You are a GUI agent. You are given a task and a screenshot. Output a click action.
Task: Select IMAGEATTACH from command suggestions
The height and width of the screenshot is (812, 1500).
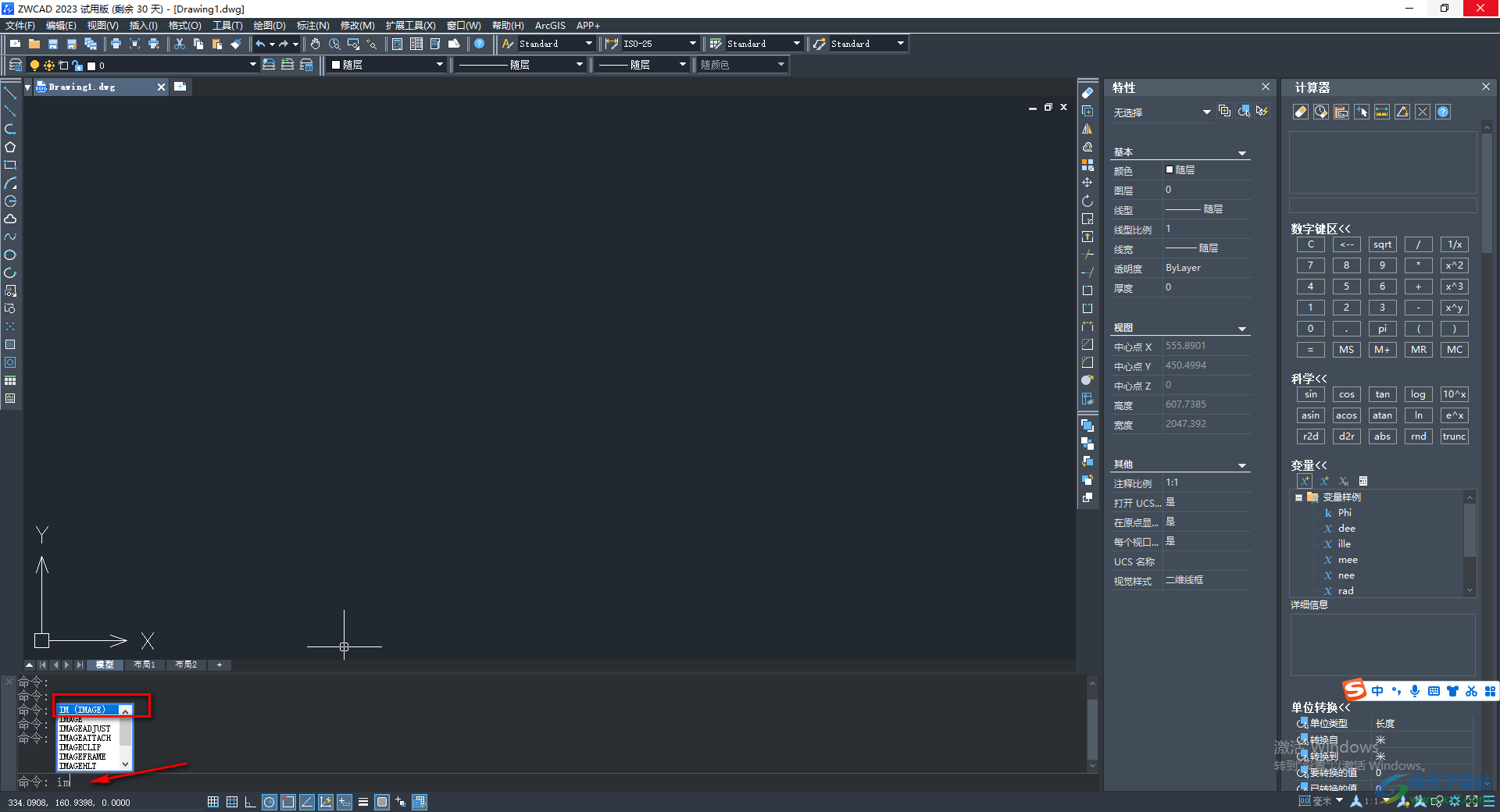(86, 738)
